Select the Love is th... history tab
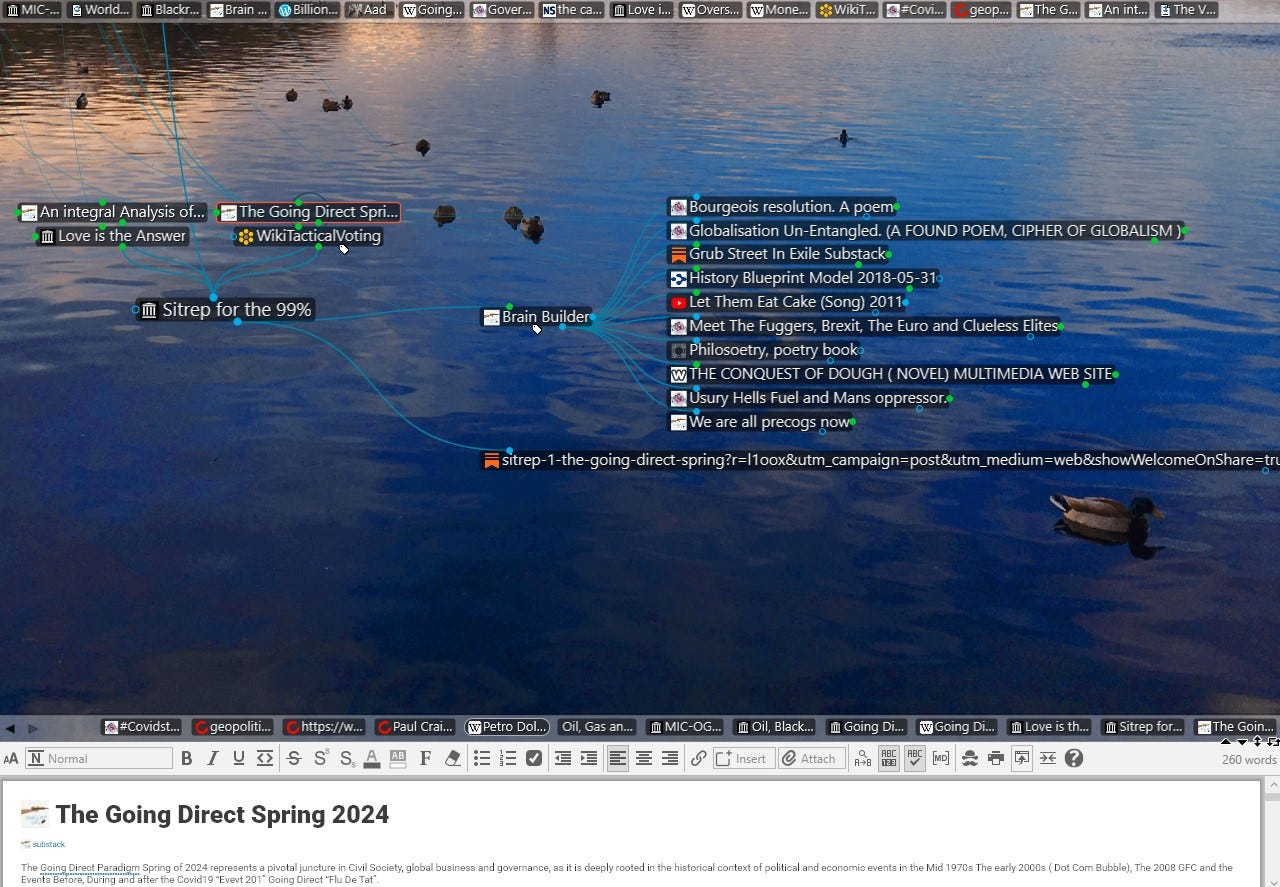Viewport: 1280px width, 887px height. (1049, 727)
